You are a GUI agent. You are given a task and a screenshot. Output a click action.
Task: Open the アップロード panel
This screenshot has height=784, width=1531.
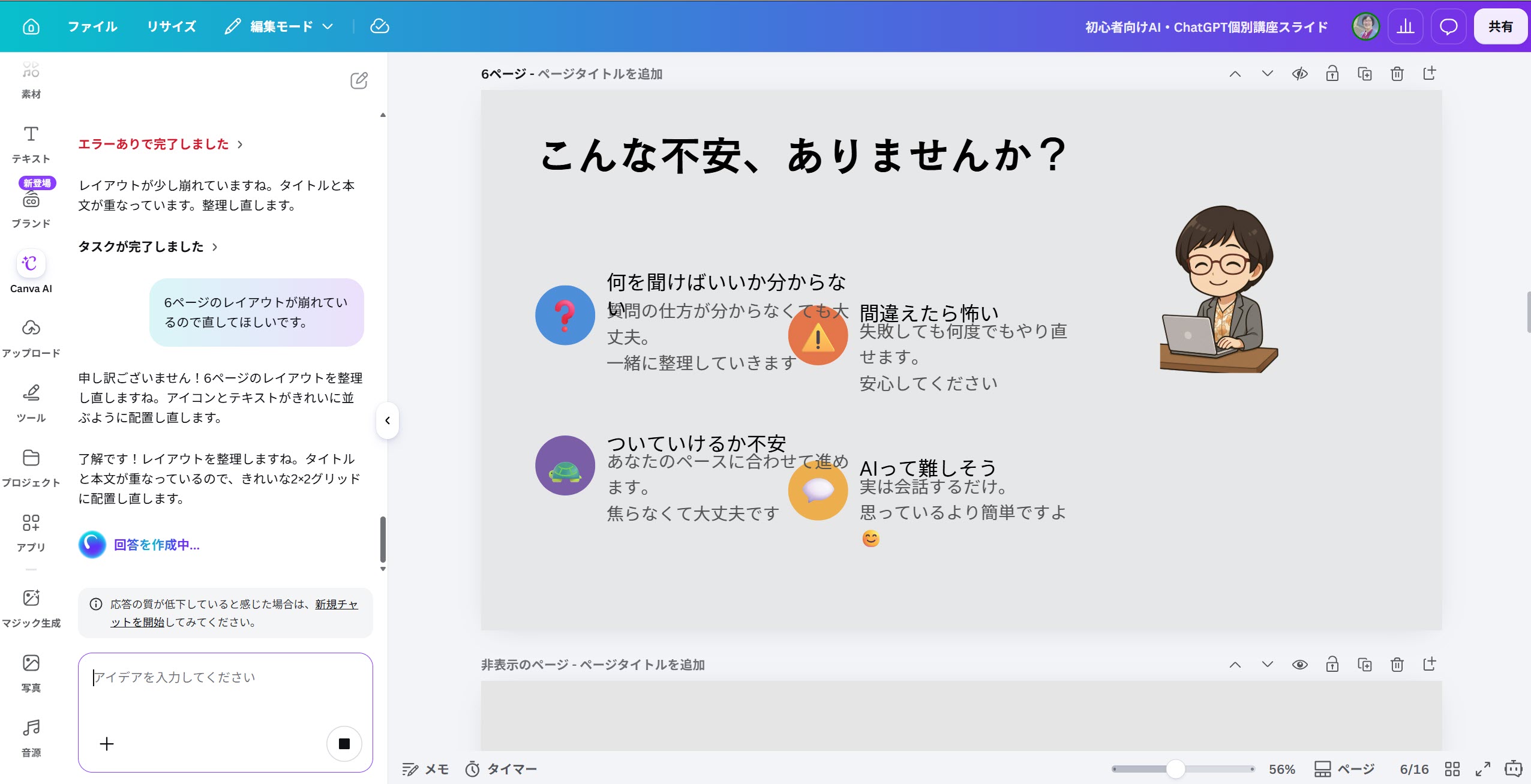click(x=31, y=338)
